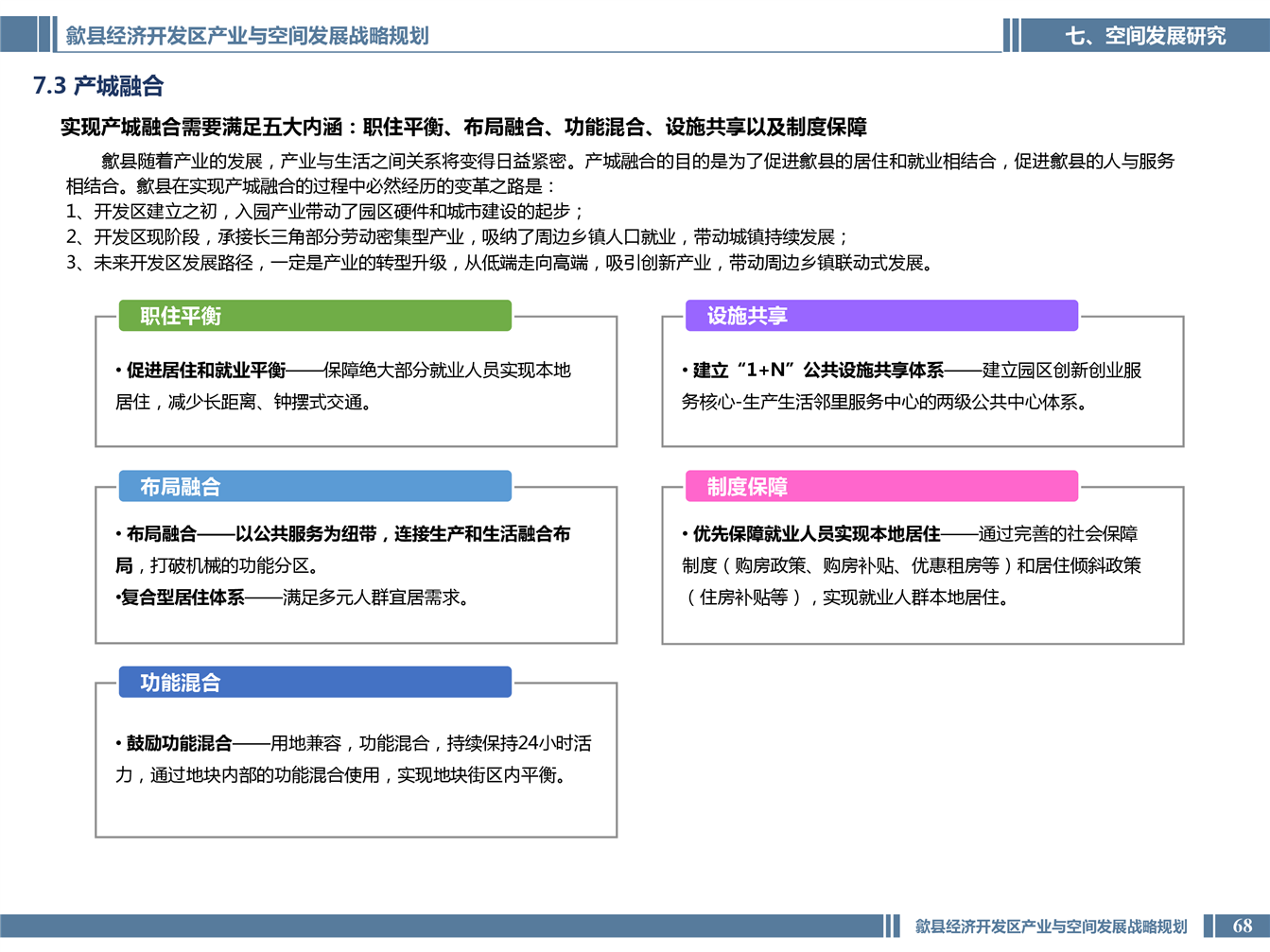Image resolution: width=1270 pixels, height=952 pixels.
Task: Click list item 2 beginning 开发区现阶段
Action: (458, 237)
